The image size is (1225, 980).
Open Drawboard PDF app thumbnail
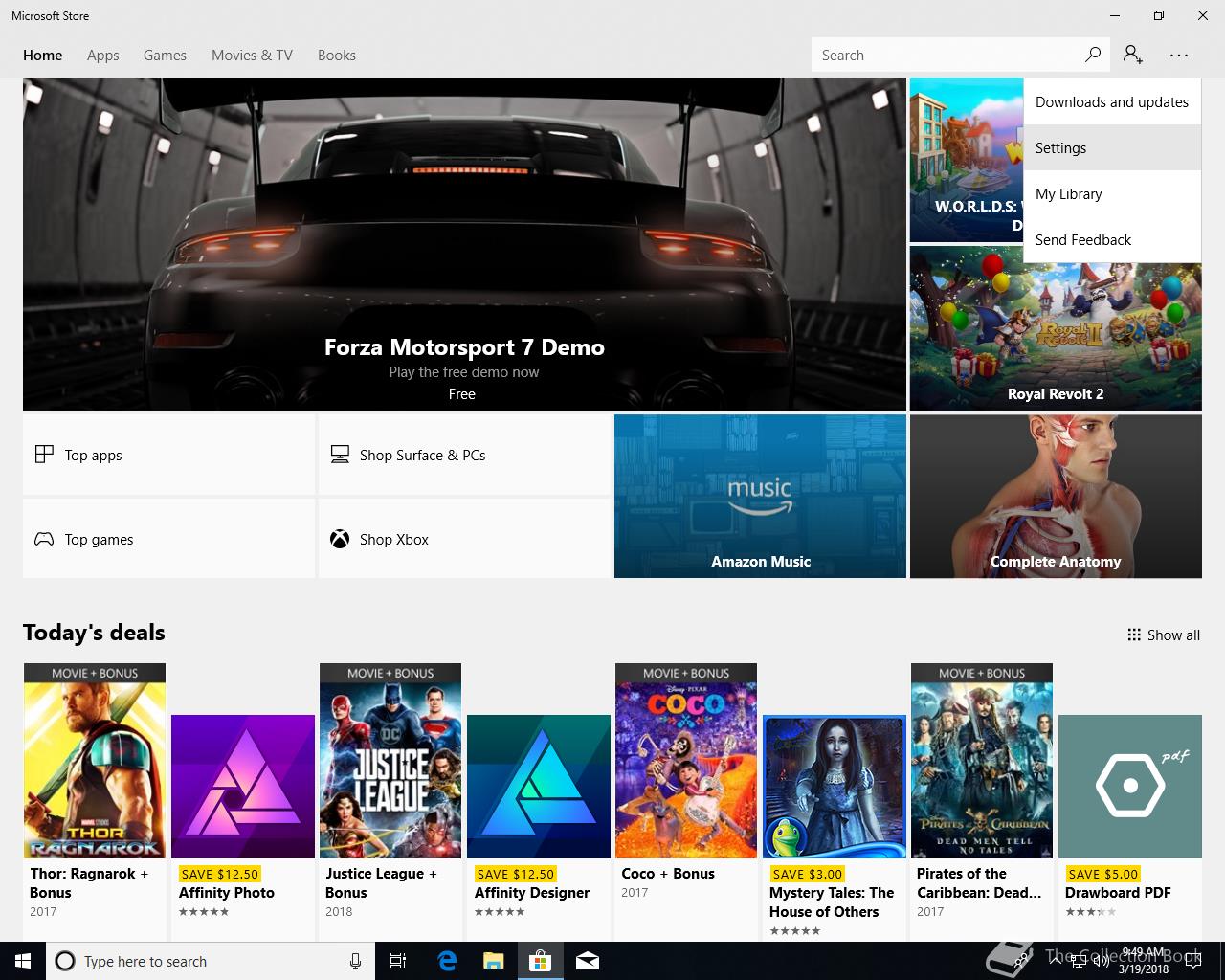point(1130,787)
